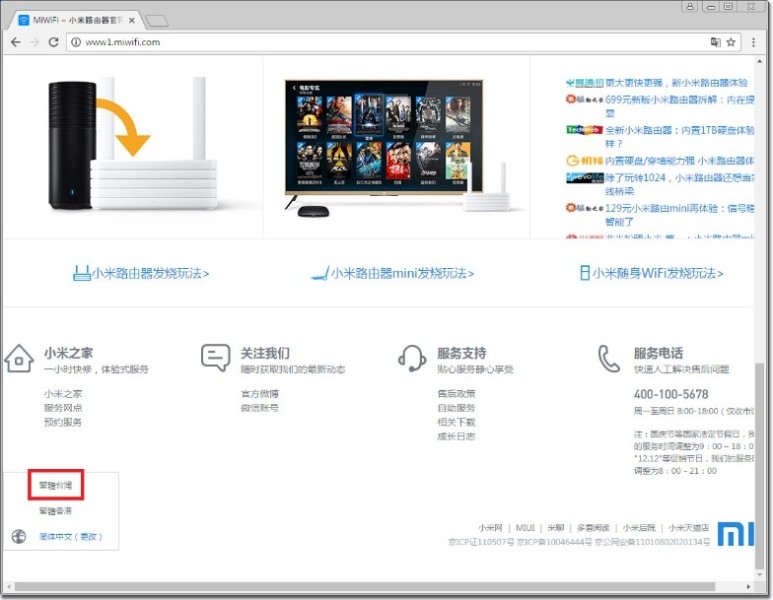Click the house icon beside 小米之家

(19, 358)
